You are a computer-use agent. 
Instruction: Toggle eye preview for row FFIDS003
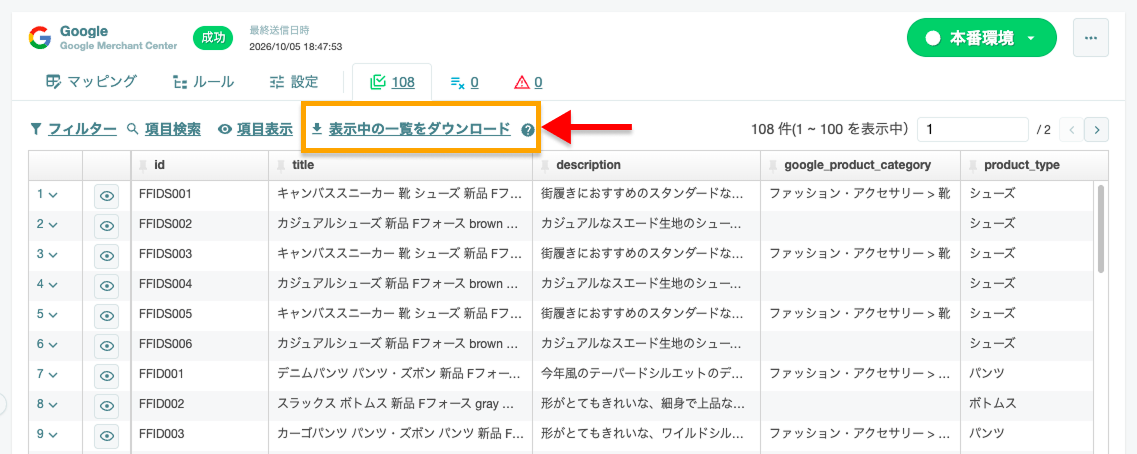coord(107,255)
